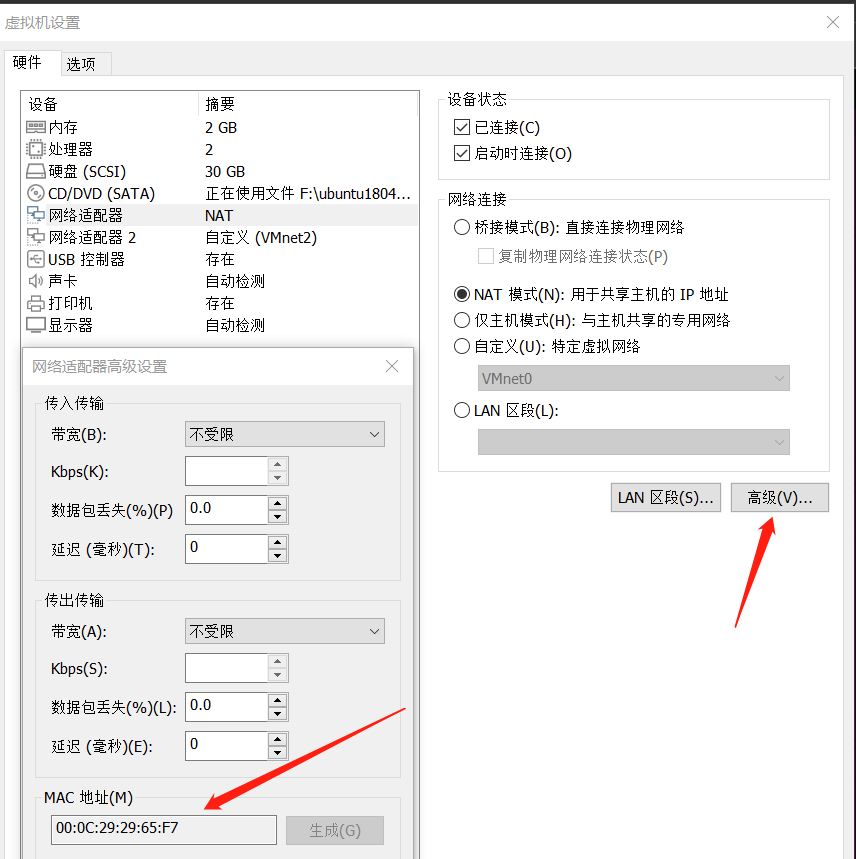
Task: Toggle the 已连接(C) checkbox
Action: 462,127
